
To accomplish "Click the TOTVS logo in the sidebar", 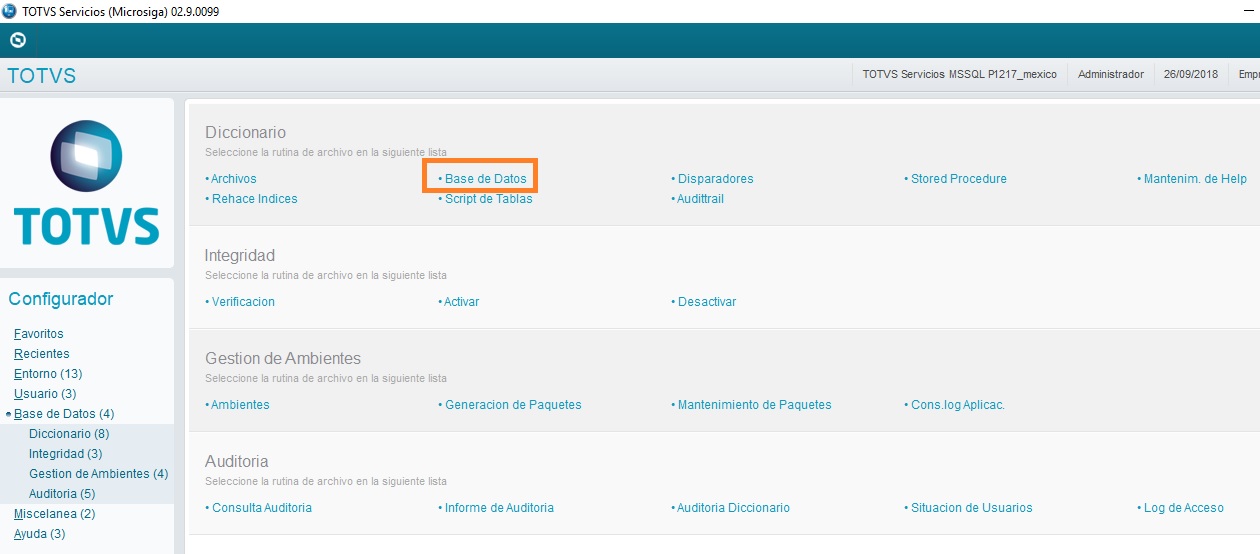I will pyautogui.click(x=87, y=183).
